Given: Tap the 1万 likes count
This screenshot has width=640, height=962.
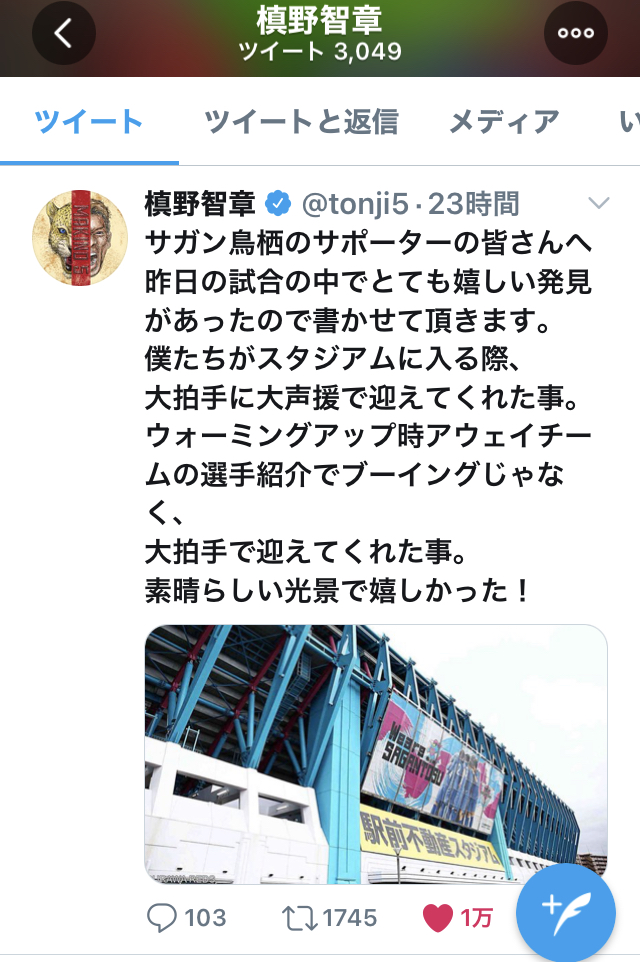Looking at the screenshot, I should tap(476, 918).
